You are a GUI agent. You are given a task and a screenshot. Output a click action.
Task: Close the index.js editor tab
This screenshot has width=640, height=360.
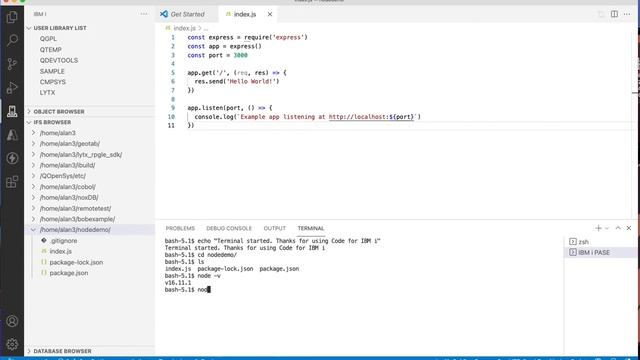[270, 14]
